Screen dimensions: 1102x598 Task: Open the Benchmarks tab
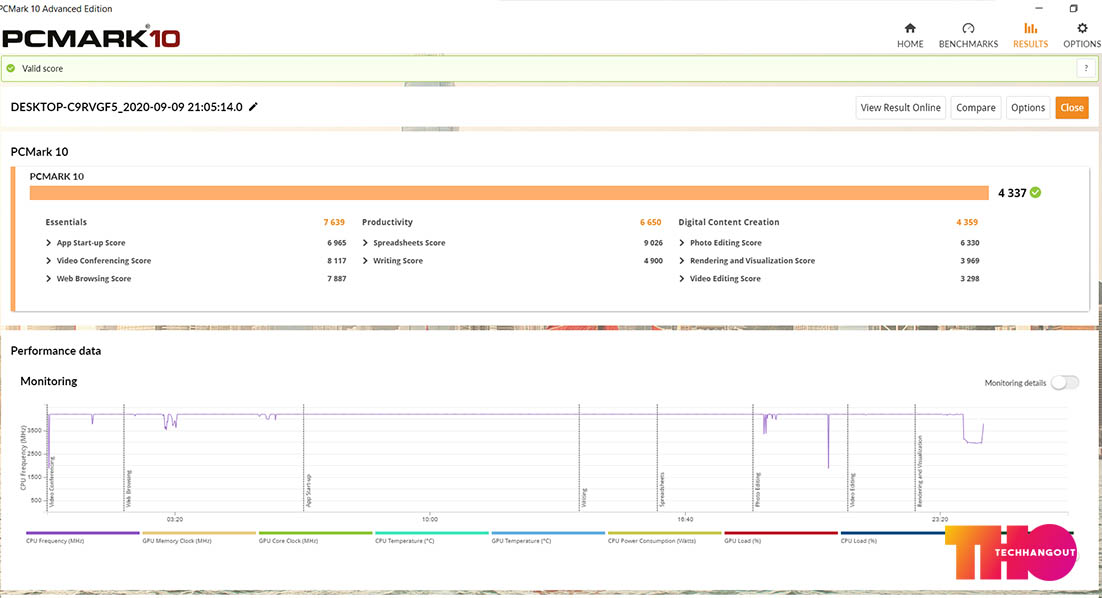[x=968, y=35]
